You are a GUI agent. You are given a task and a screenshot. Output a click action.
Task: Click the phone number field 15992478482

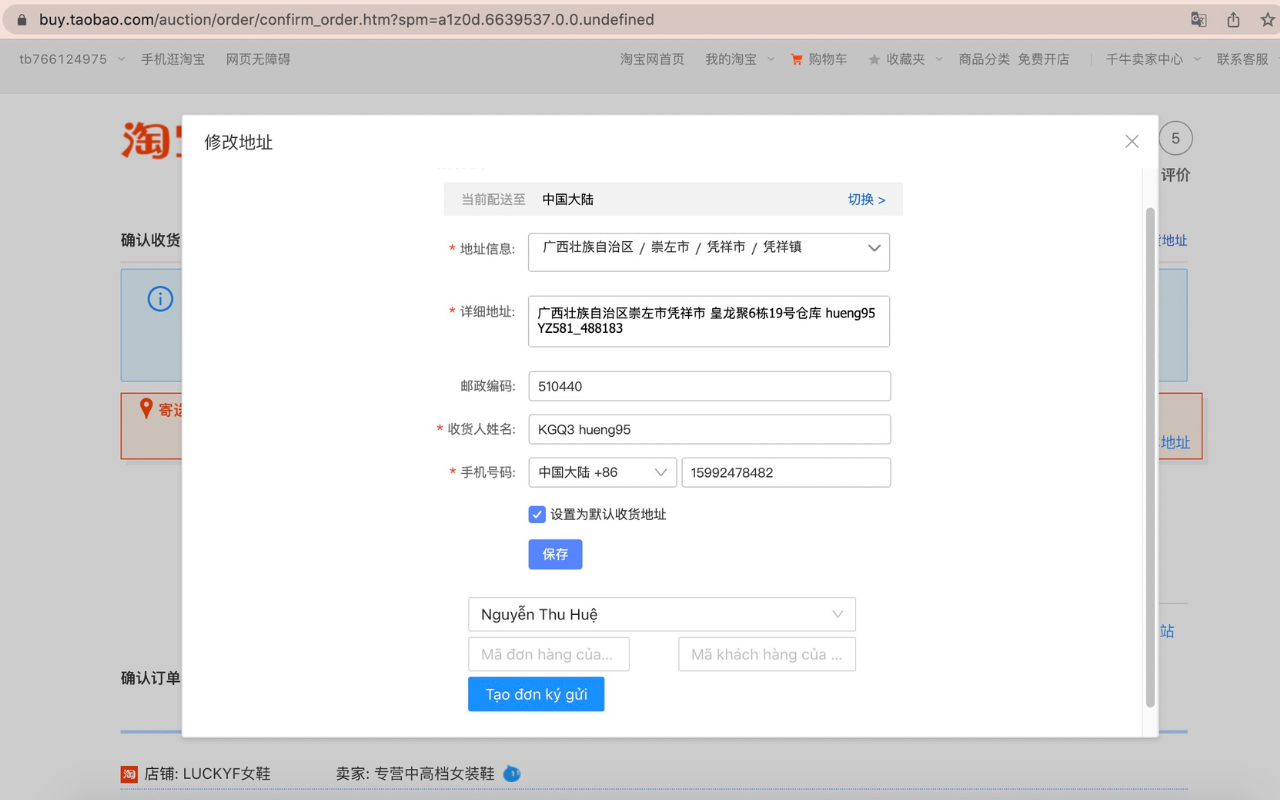[786, 473]
